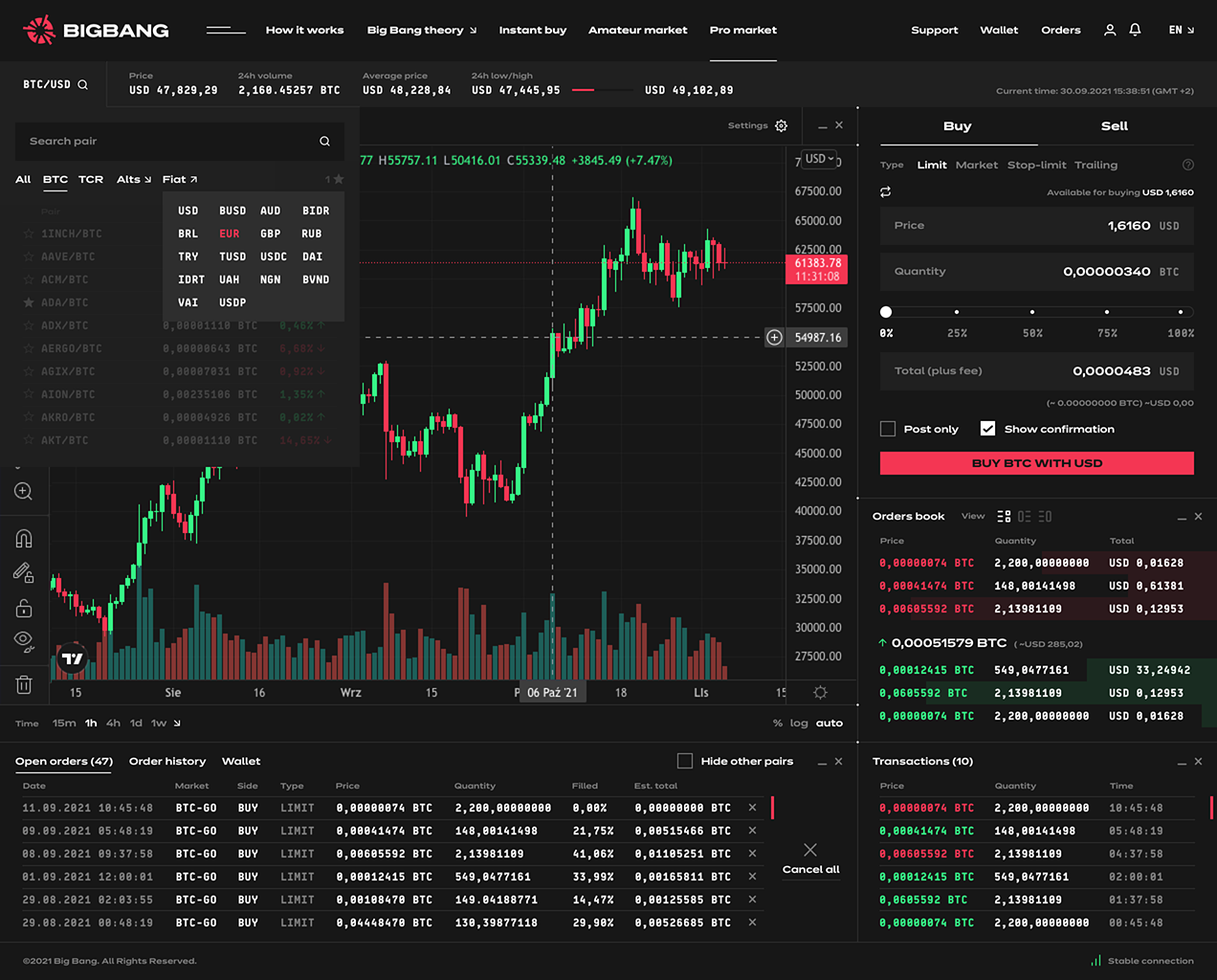Select second order book view icon
1217x980 pixels.
1025,516
